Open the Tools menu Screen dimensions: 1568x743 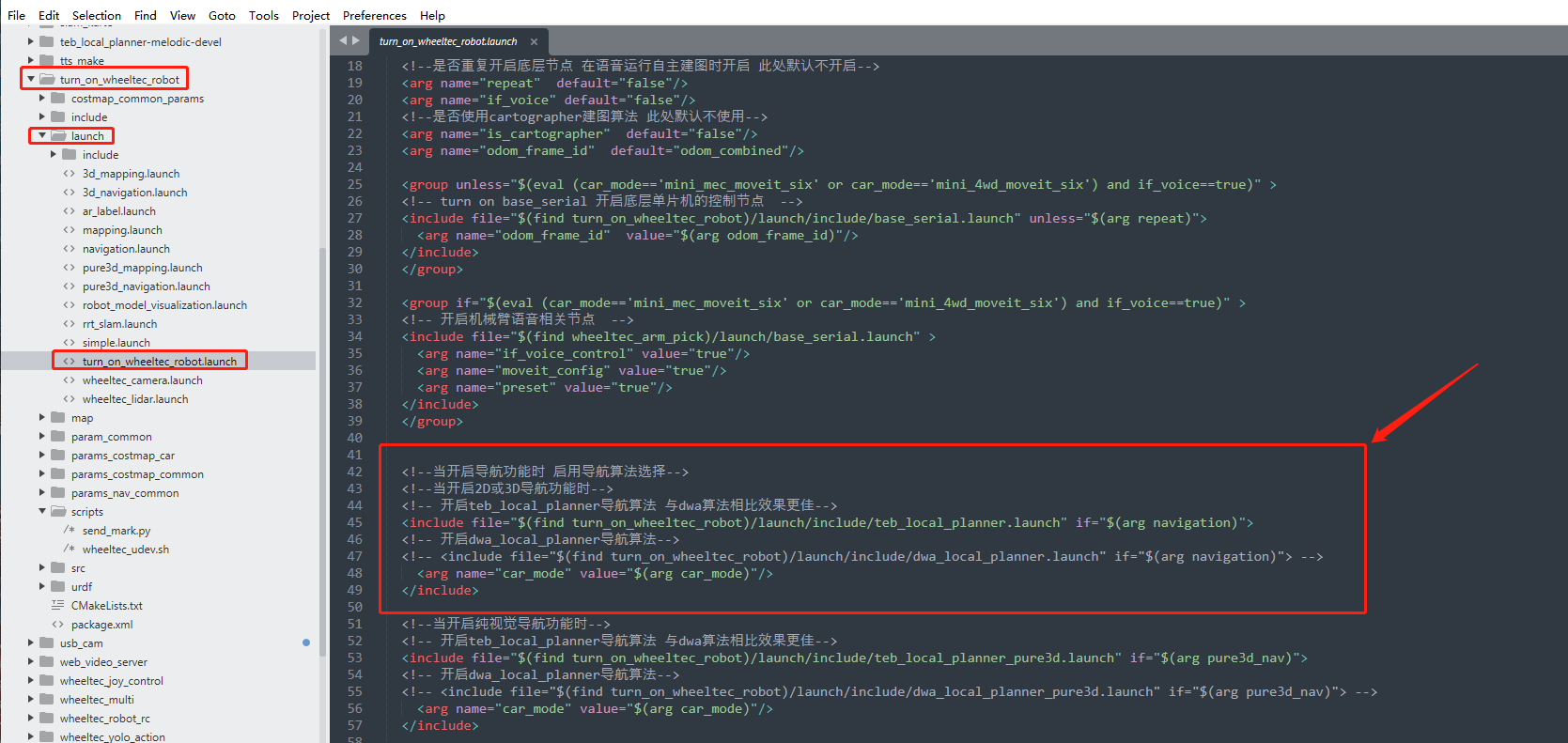[x=264, y=15]
